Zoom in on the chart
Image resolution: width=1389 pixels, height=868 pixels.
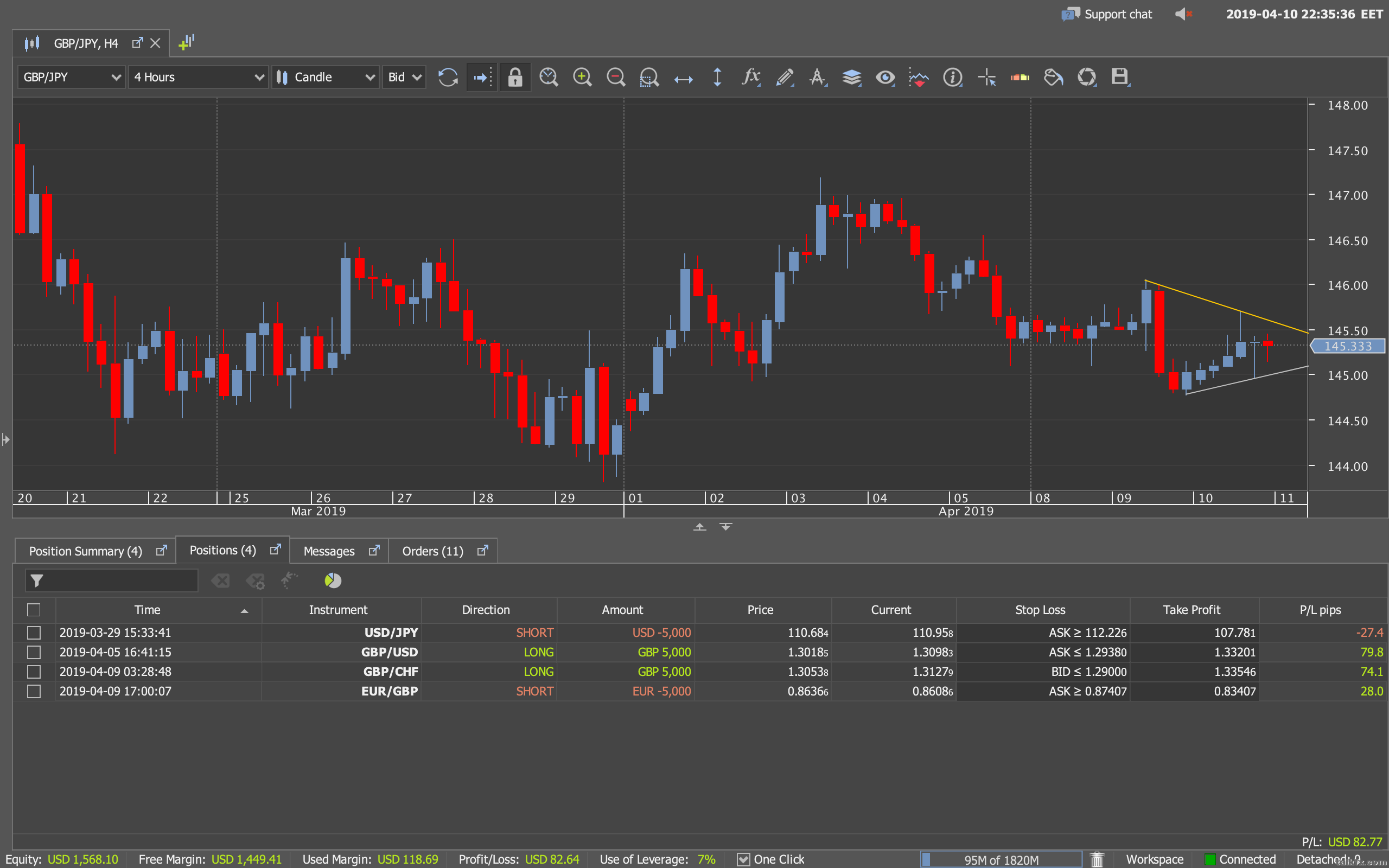(x=582, y=77)
